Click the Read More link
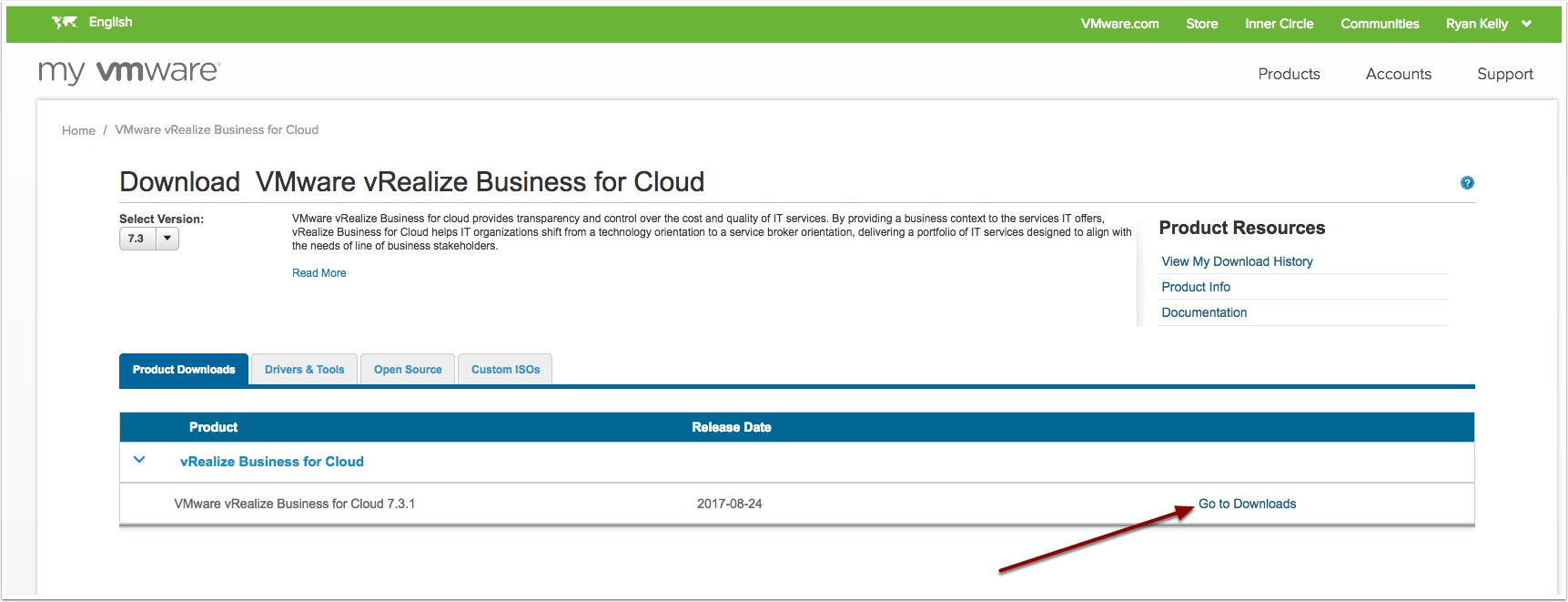 (319, 273)
